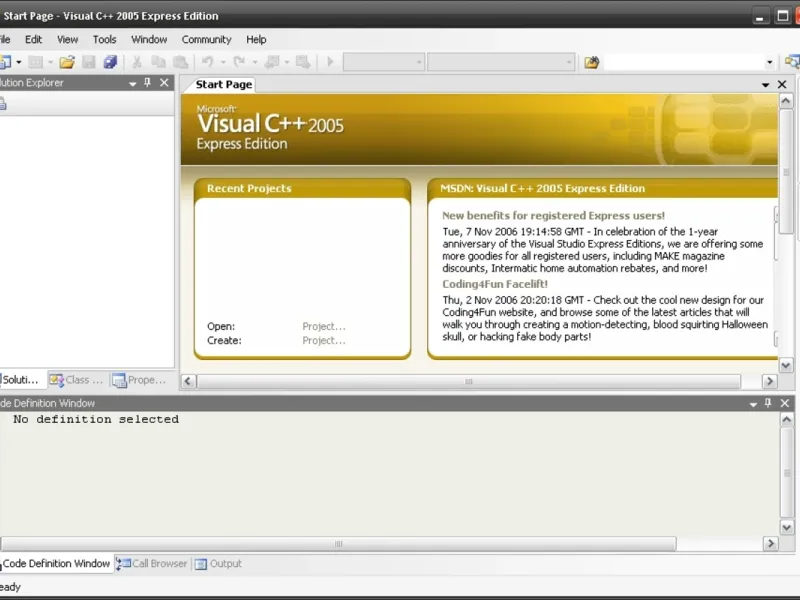Screen dimensions: 800x600
Task: Click Start Page scroll up arrow
Action: coord(786,101)
